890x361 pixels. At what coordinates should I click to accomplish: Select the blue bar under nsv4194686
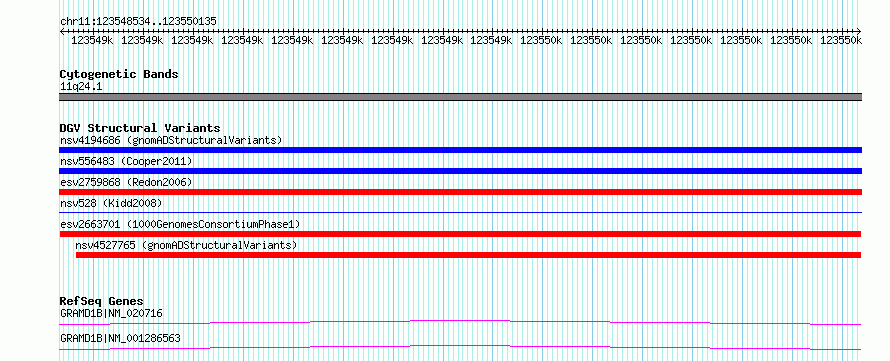pyautogui.click(x=460, y=150)
